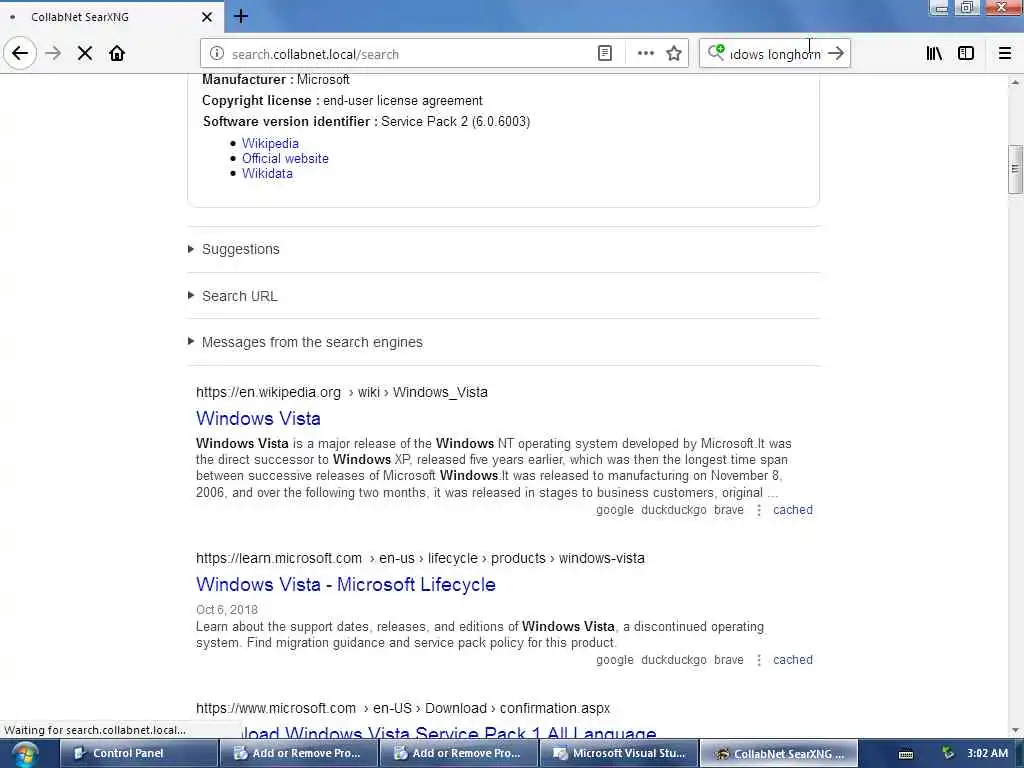Image resolution: width=1024 pixels, height=768 pixels.
Task: Show the sidebar panel
Action: (966, 54)
